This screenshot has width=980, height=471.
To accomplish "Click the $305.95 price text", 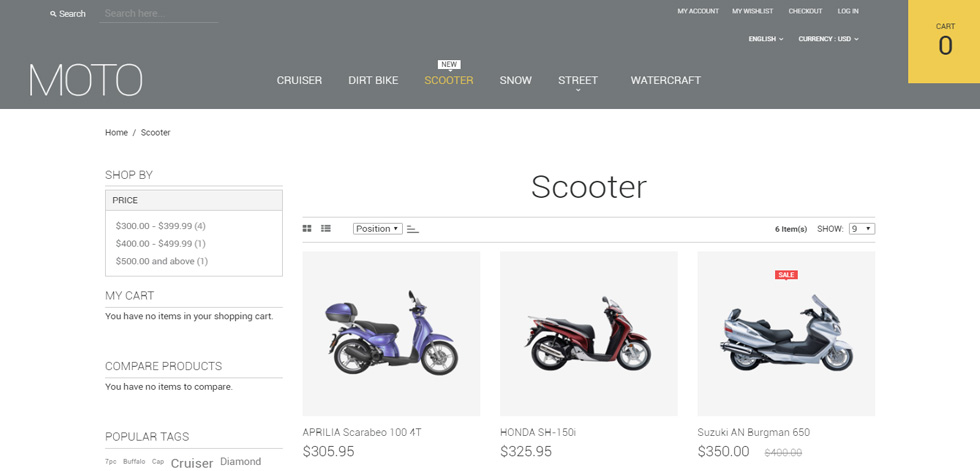I will tap(328, 451).
